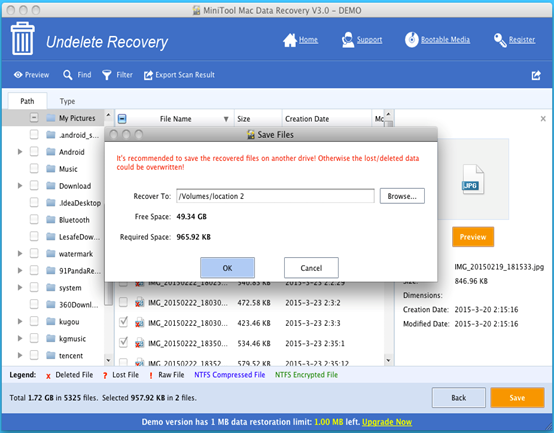Viewport: 554px width, 433px height.
Task: Click deleted file icon of 534.46 KB image
Action: (140, 343)
